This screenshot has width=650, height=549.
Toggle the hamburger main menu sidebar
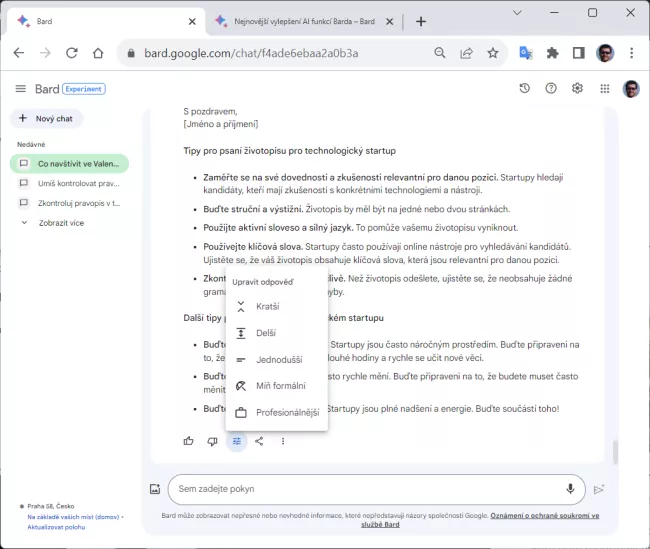click(20, 89)
